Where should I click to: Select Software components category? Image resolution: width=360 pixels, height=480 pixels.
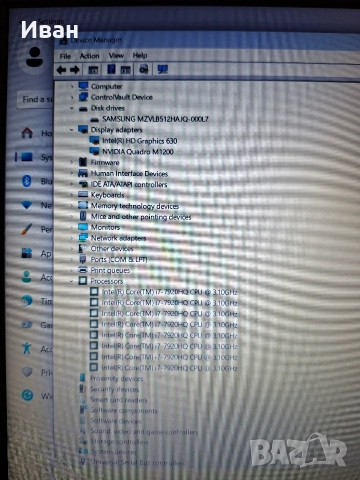point(124,410)
